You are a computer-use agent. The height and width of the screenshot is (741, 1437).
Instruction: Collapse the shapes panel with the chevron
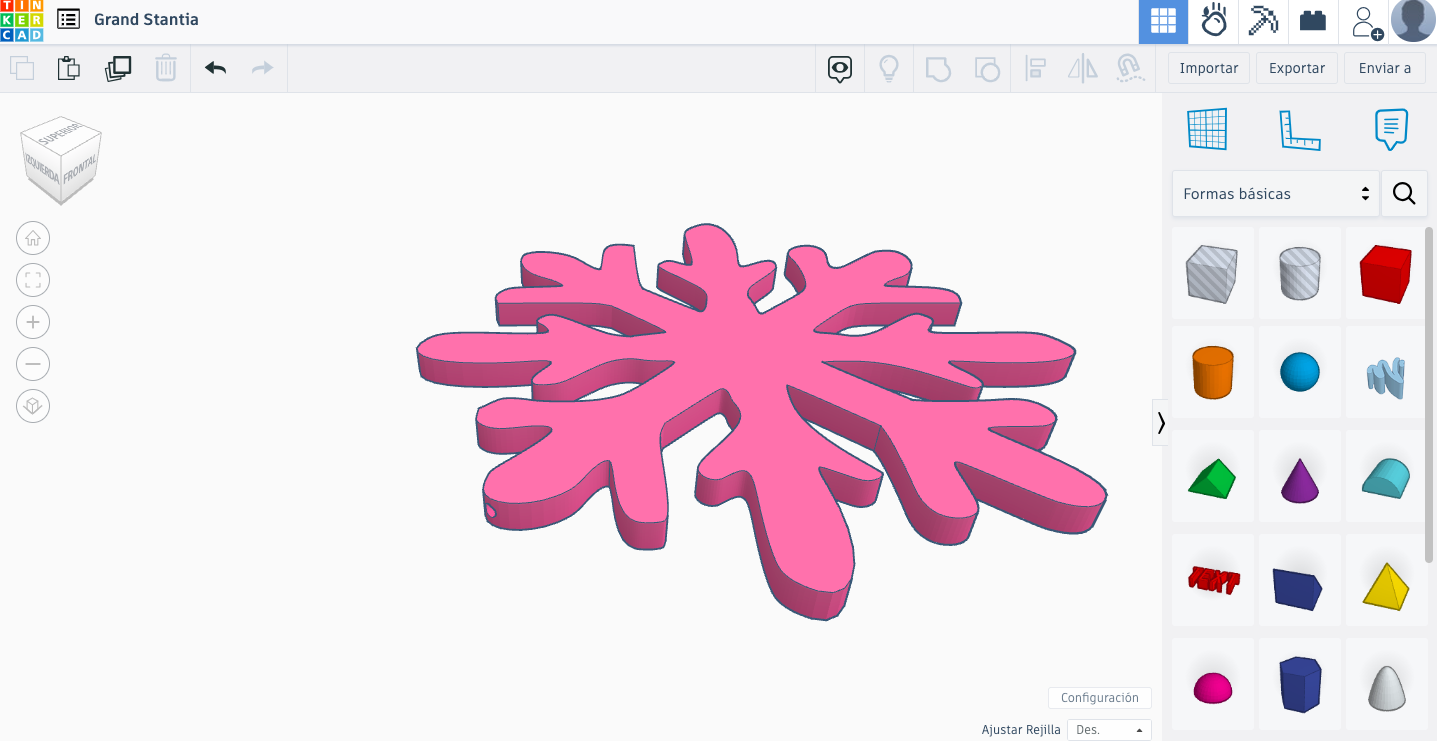pyautogui.click(x=1161, y=422)
